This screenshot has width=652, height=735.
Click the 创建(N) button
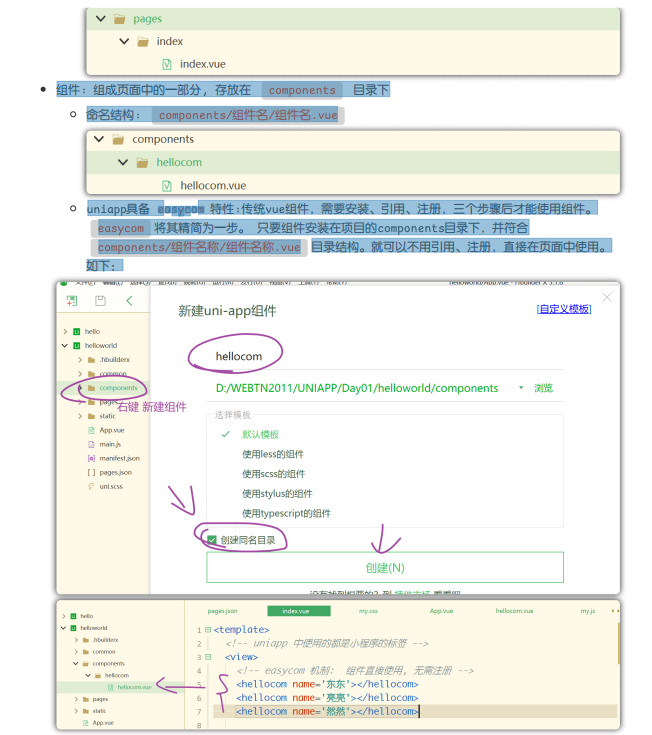385,568
